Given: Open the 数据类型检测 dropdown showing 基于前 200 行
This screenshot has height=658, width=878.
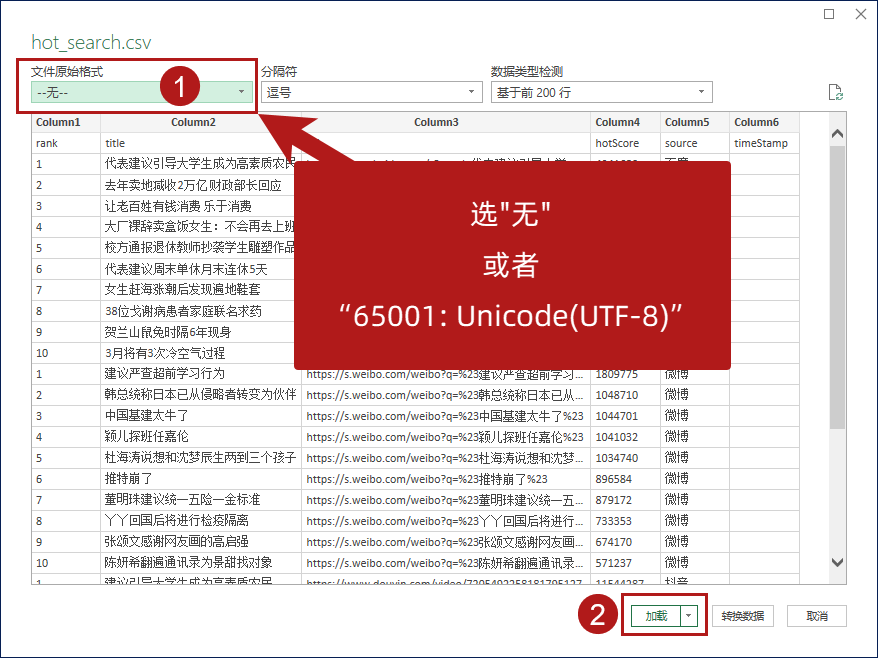Looking at the screenshot, I should 703,91.
